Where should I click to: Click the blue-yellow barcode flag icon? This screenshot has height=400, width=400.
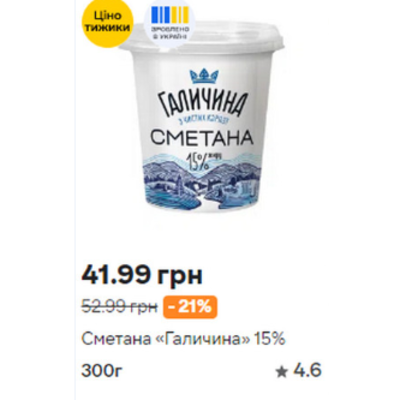coord(170,15)
